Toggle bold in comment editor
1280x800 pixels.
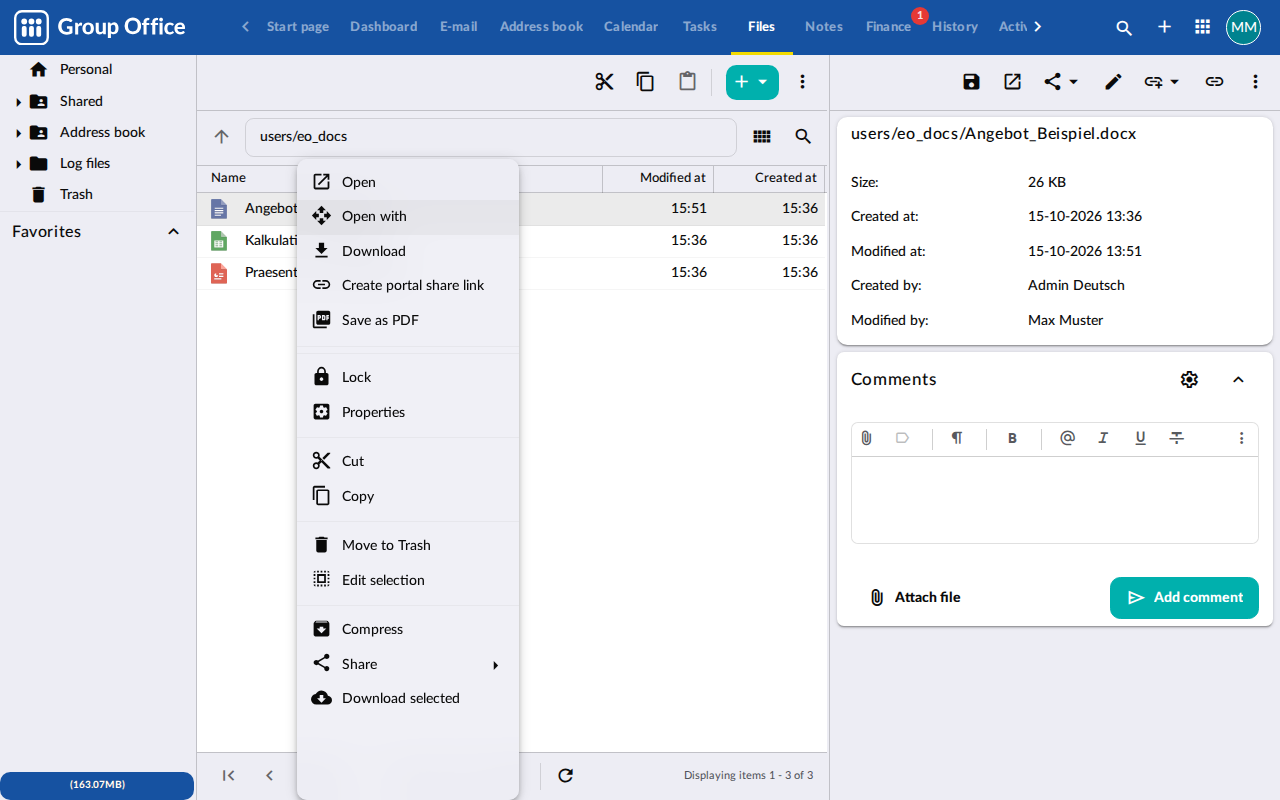click(x=1012, y=438)
